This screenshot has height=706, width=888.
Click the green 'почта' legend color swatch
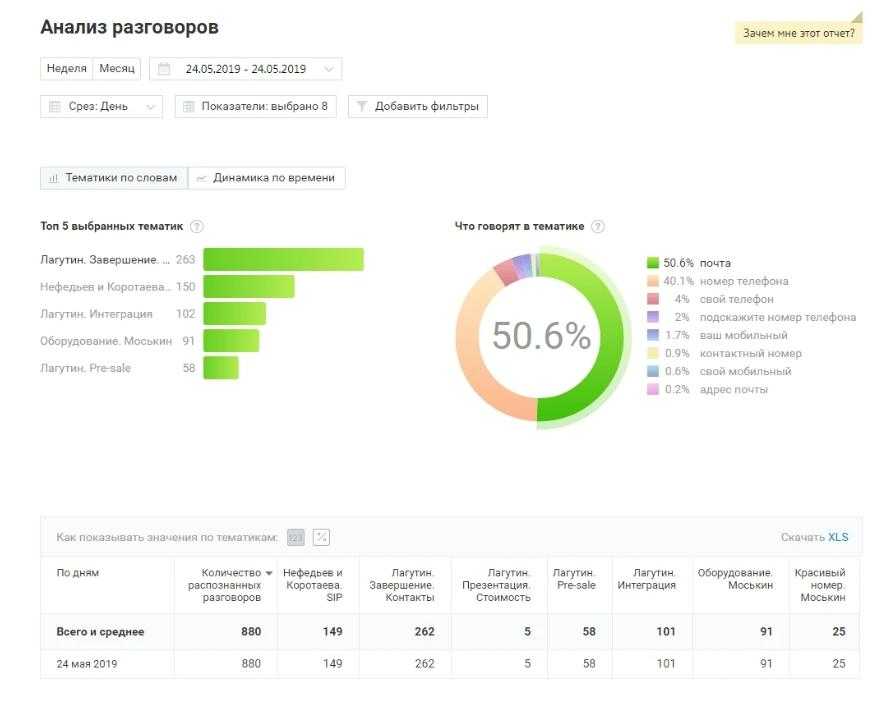[653, 263]
